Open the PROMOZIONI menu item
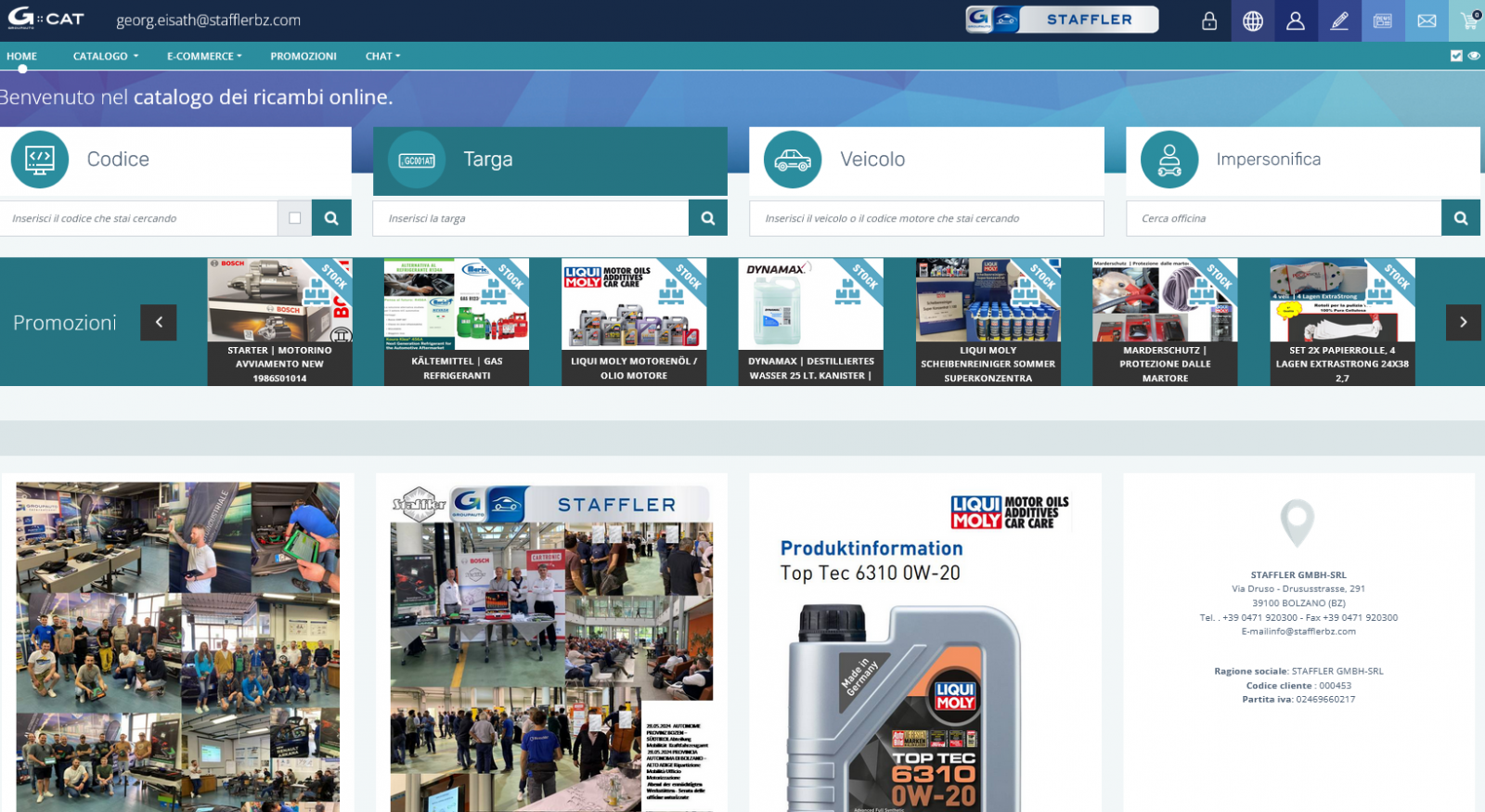The image size is (1485, 812). tap(303, 56)
